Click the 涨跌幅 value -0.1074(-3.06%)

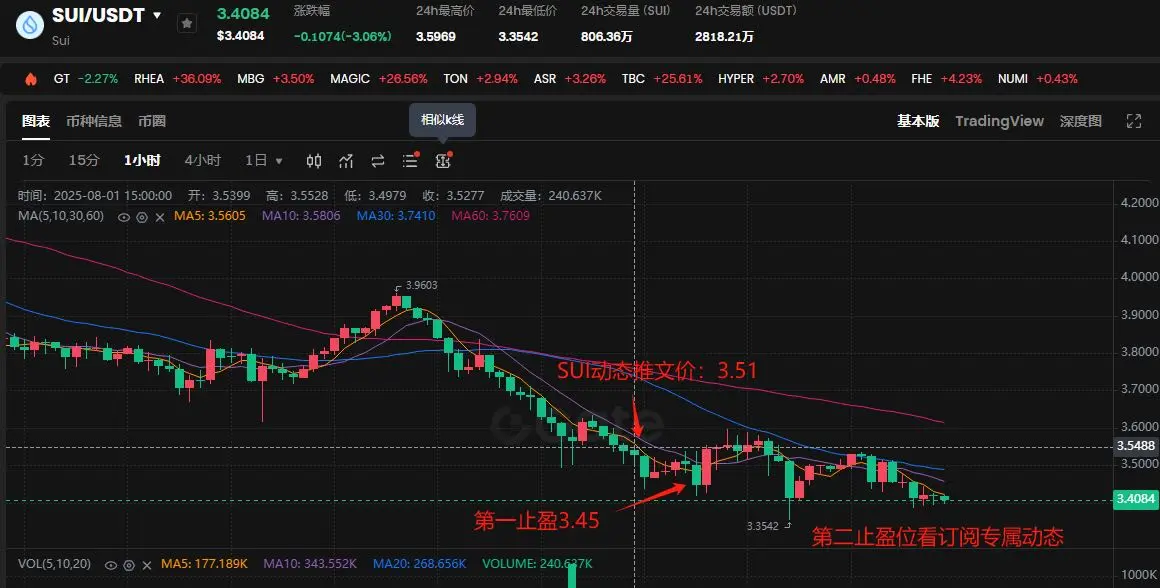(x=343, y=36)
